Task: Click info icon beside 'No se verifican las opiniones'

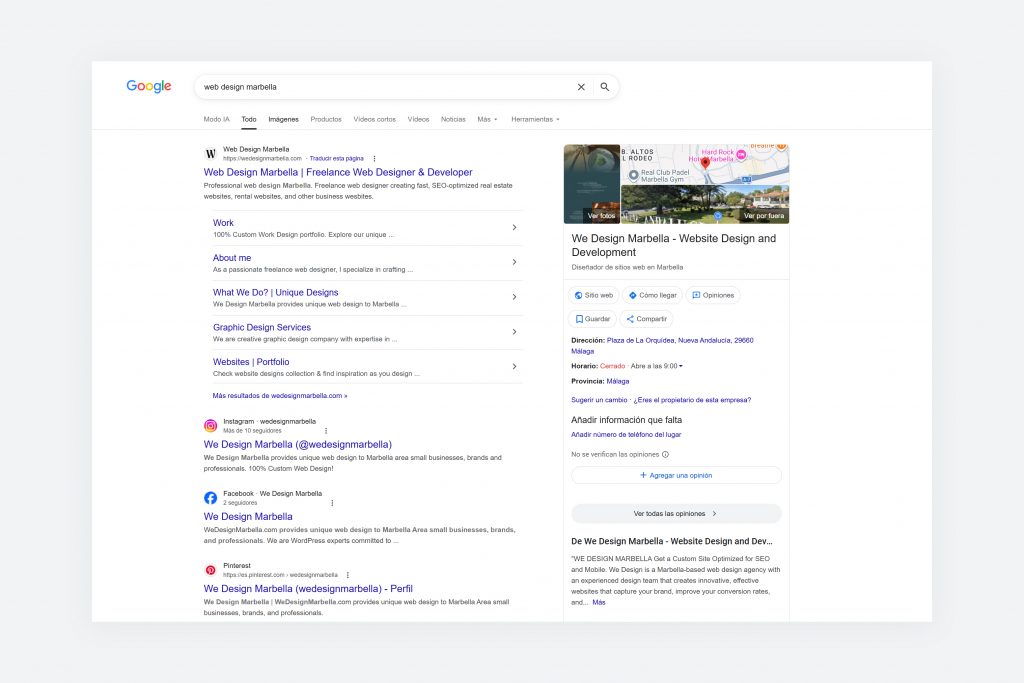Action: click(x=665, y=454)
